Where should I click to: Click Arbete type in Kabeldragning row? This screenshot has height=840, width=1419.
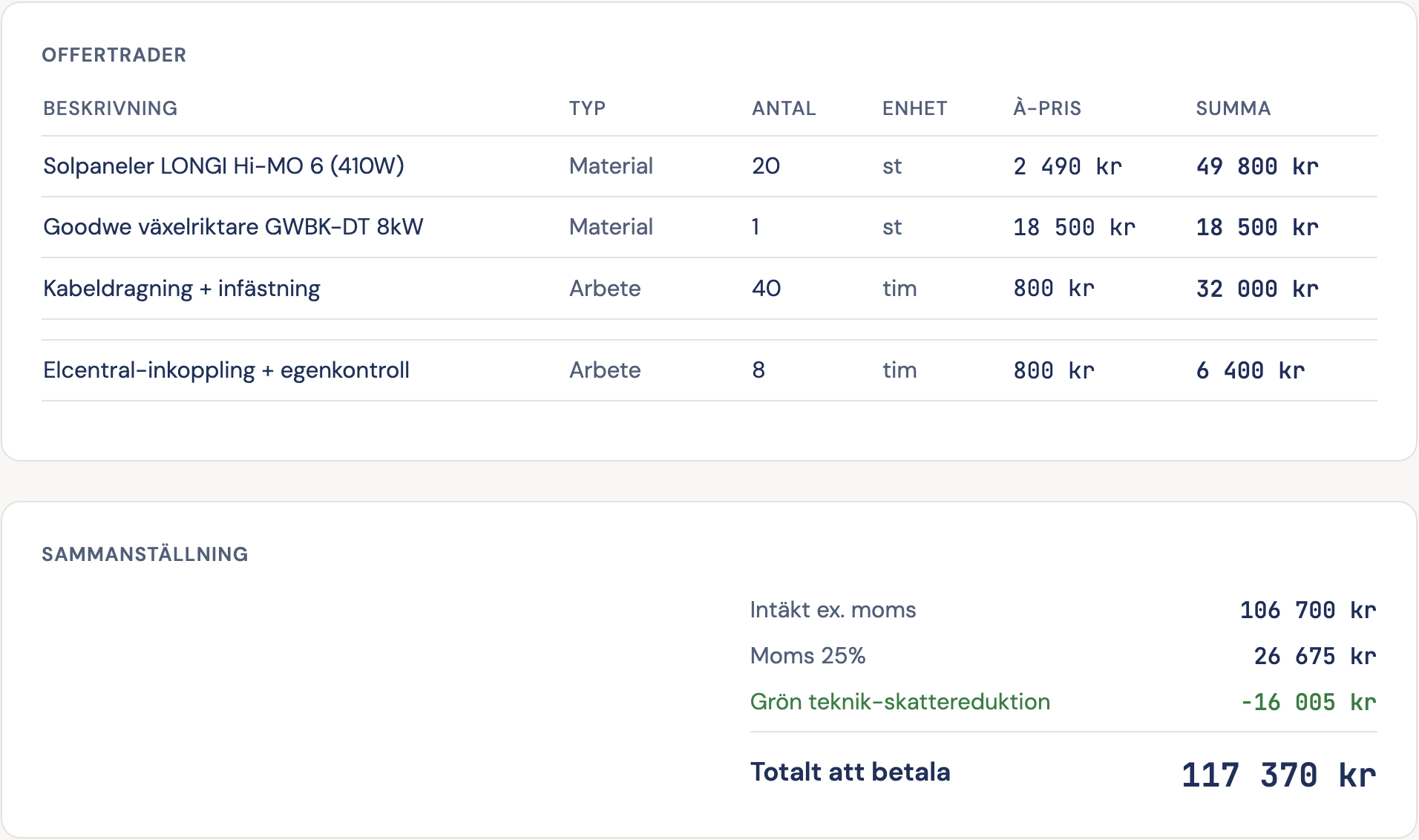point(605,288)
